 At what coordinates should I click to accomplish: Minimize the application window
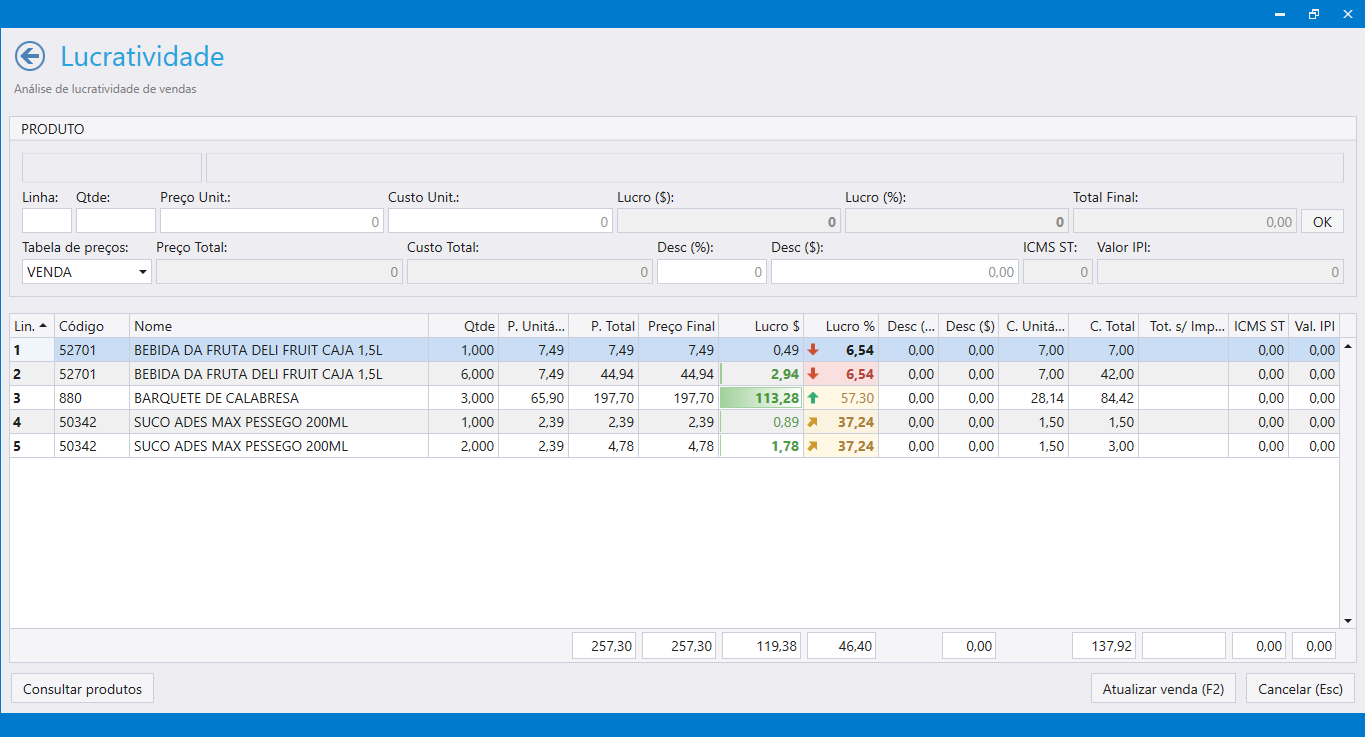click(x=1281, y=14)
